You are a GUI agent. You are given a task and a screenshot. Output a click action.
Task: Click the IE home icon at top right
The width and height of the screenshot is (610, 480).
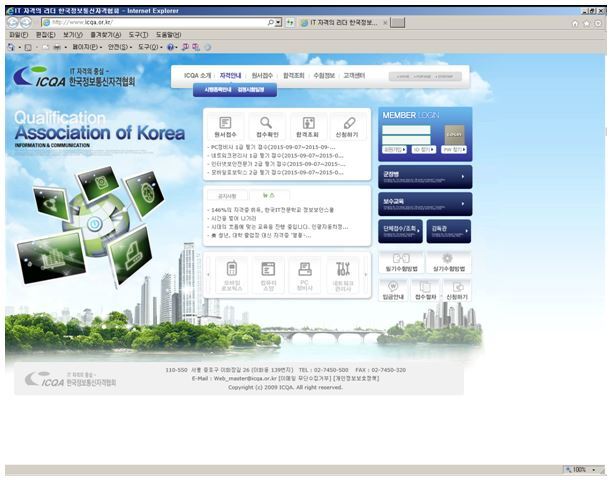[575, 23]
